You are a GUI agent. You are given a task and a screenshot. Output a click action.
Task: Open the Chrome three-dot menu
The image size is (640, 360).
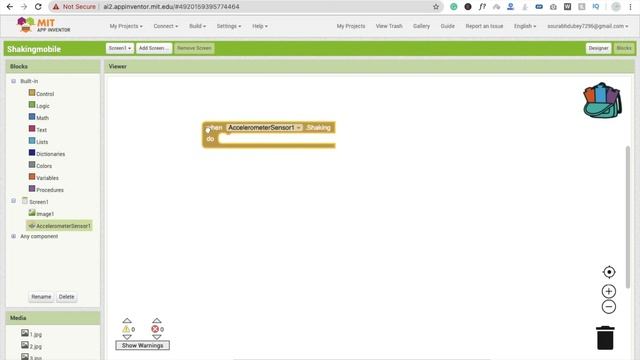coord(630,7)
